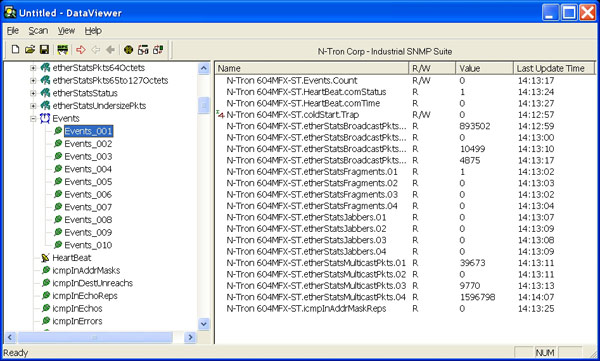Screen dimensions: 600x361
Task: Click the leaf icon beside icmpInEchoReps
Action: (46, 295)
